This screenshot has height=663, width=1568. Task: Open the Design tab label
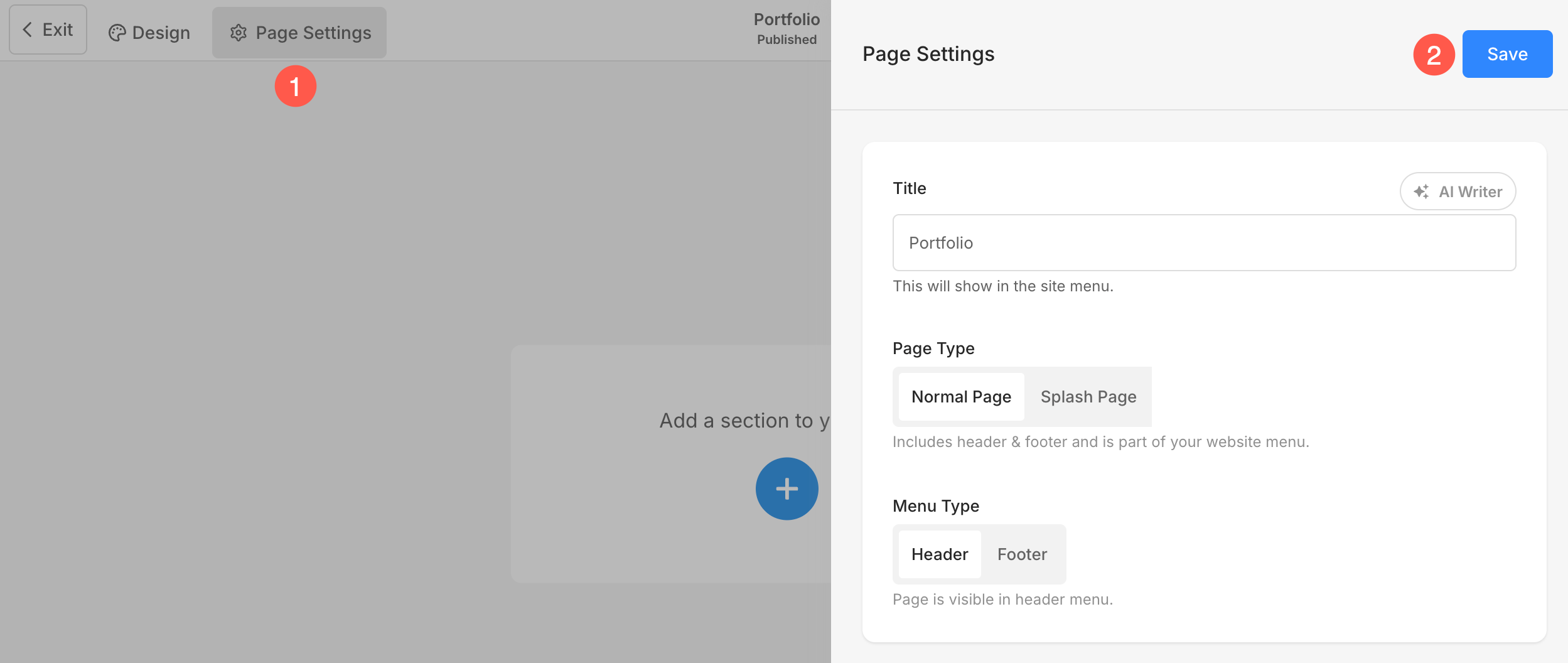pos(161,33)
